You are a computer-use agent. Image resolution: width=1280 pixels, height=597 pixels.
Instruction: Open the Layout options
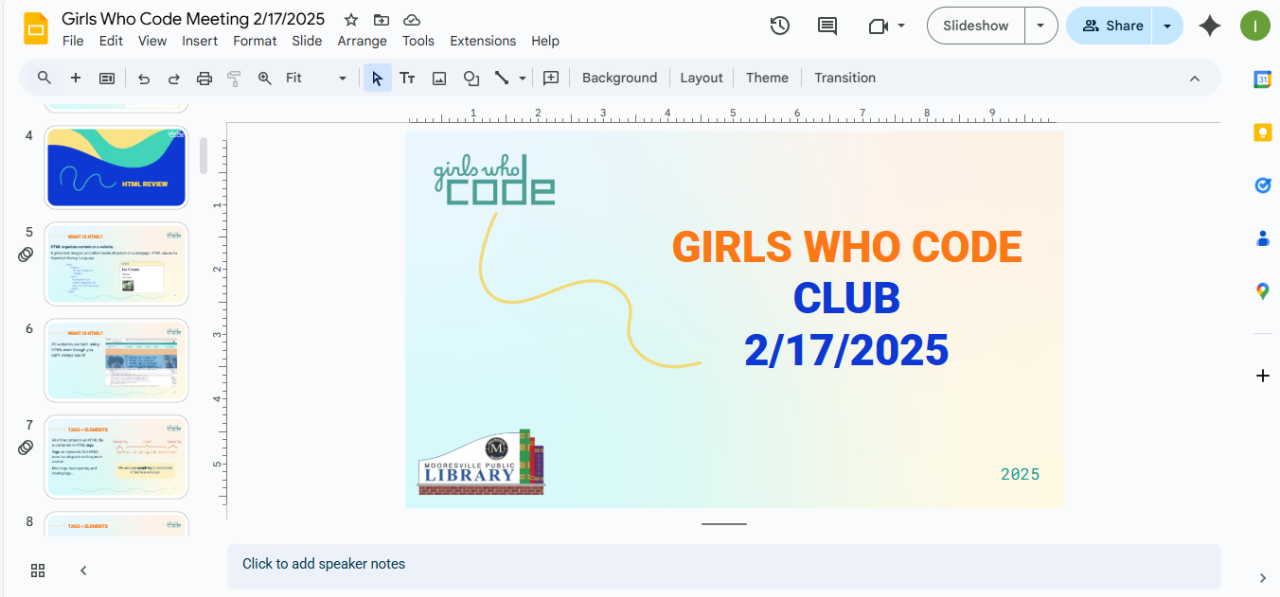701,78
